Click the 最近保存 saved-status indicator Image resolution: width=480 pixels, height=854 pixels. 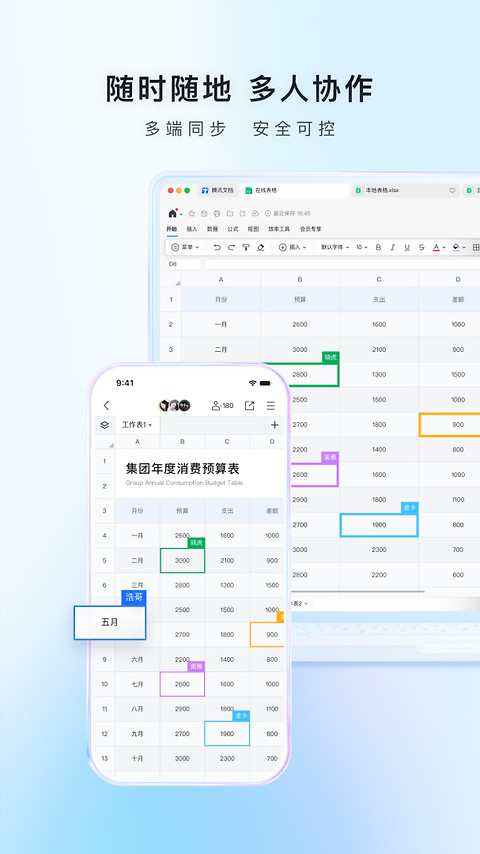[288, 214]
